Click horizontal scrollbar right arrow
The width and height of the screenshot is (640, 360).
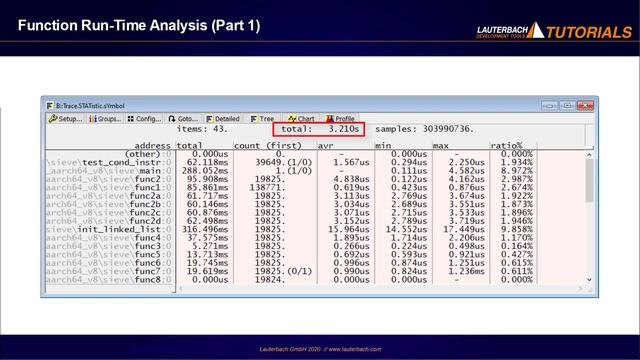[580, 288]
